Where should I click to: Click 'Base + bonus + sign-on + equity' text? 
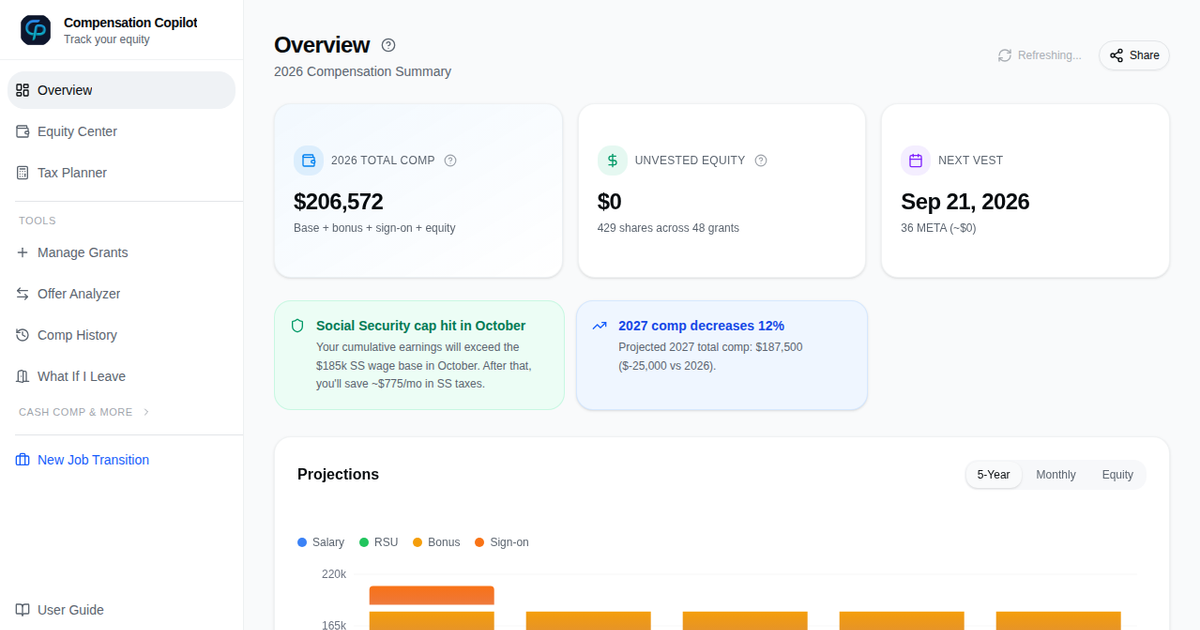374,228
